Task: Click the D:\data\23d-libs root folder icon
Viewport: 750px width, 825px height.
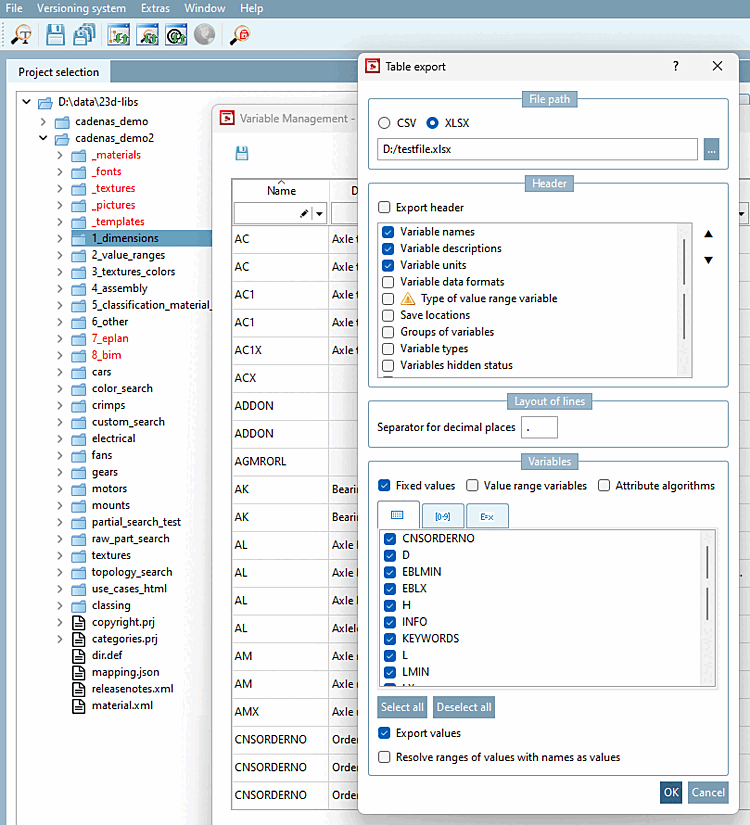Action: [x=45, y=102]
